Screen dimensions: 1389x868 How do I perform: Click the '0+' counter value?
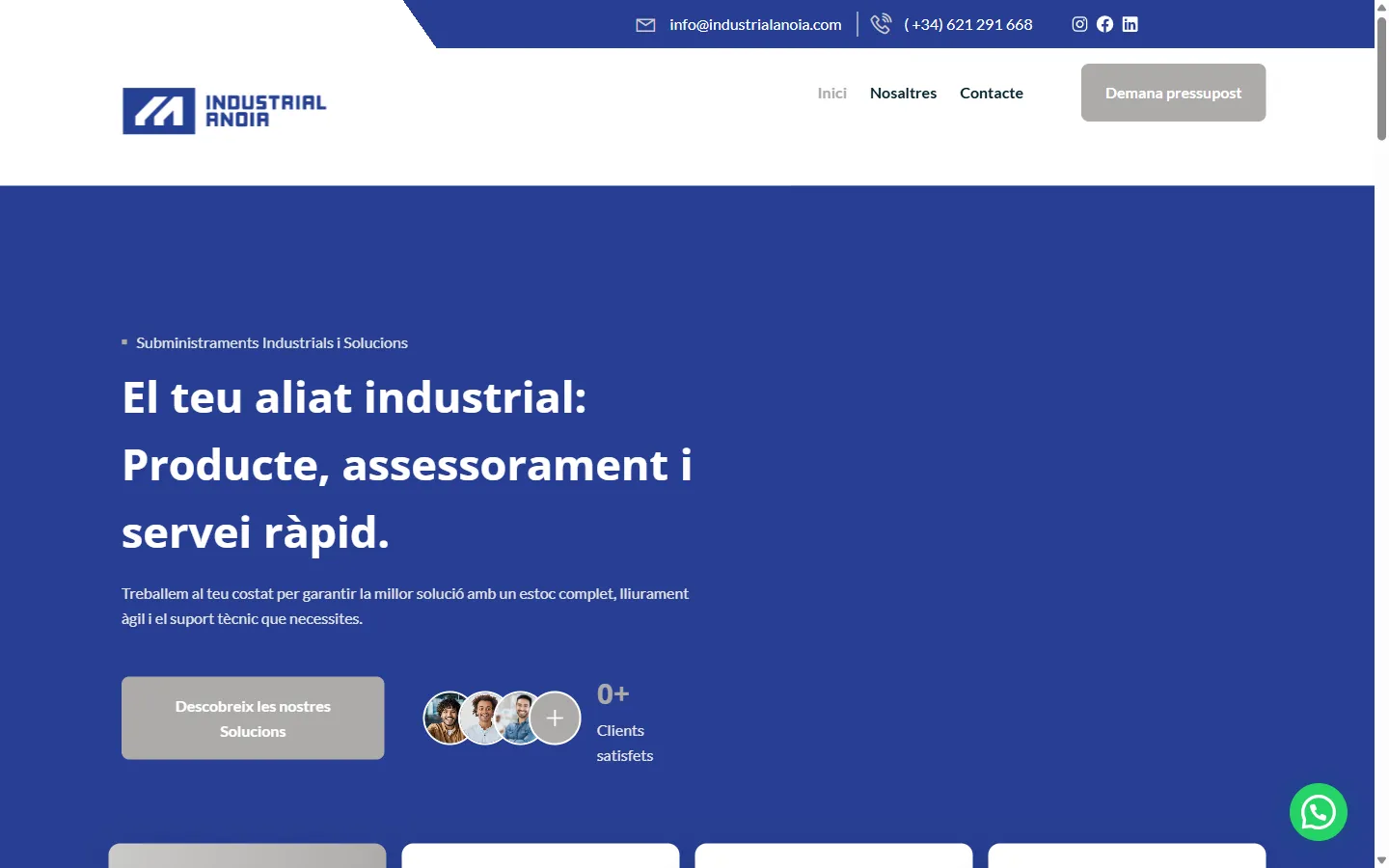(x=613, y=694)
